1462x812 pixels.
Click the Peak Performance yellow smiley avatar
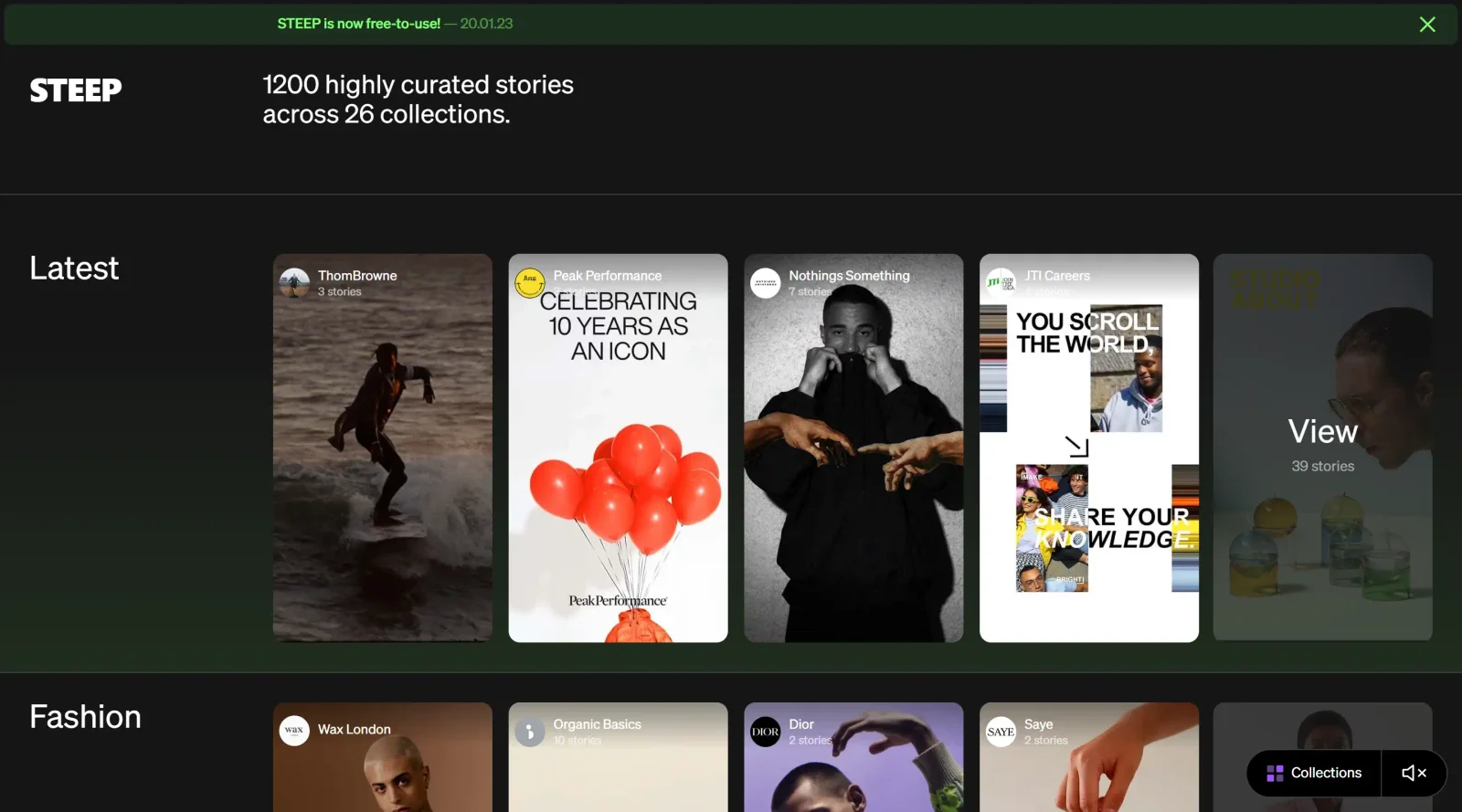coord(530,283)
